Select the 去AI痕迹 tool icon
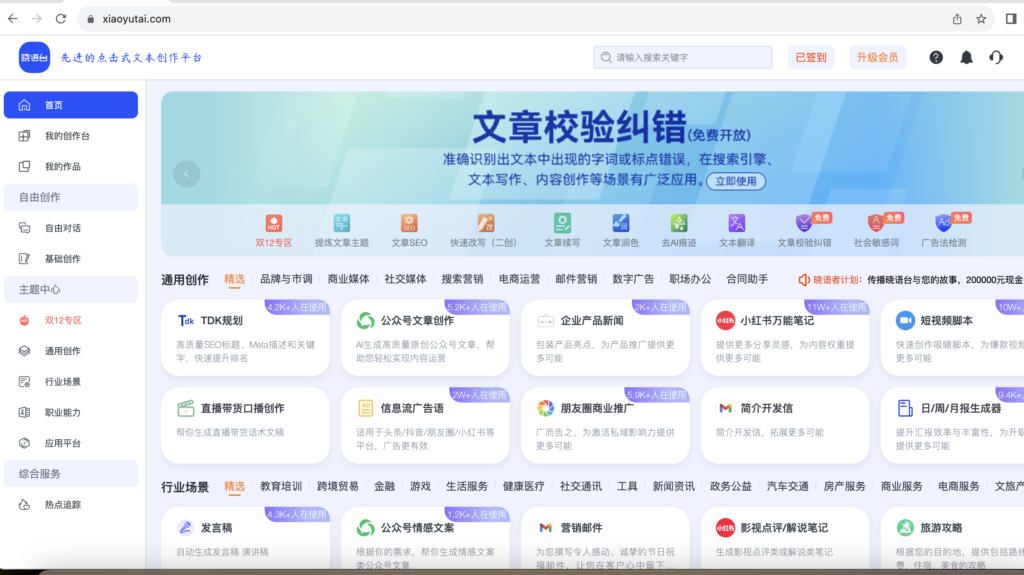The width and height of the screenshot is (1024, 575). (x=679, y=224)
